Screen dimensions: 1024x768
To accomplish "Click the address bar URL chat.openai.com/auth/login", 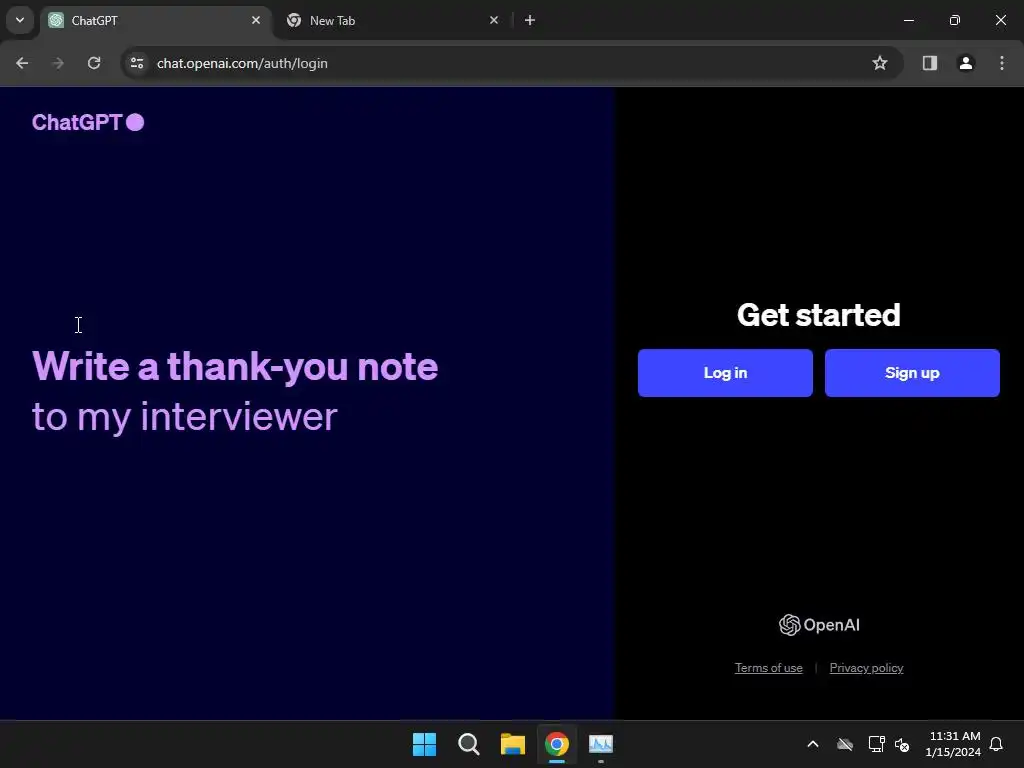I will (242, 63).
